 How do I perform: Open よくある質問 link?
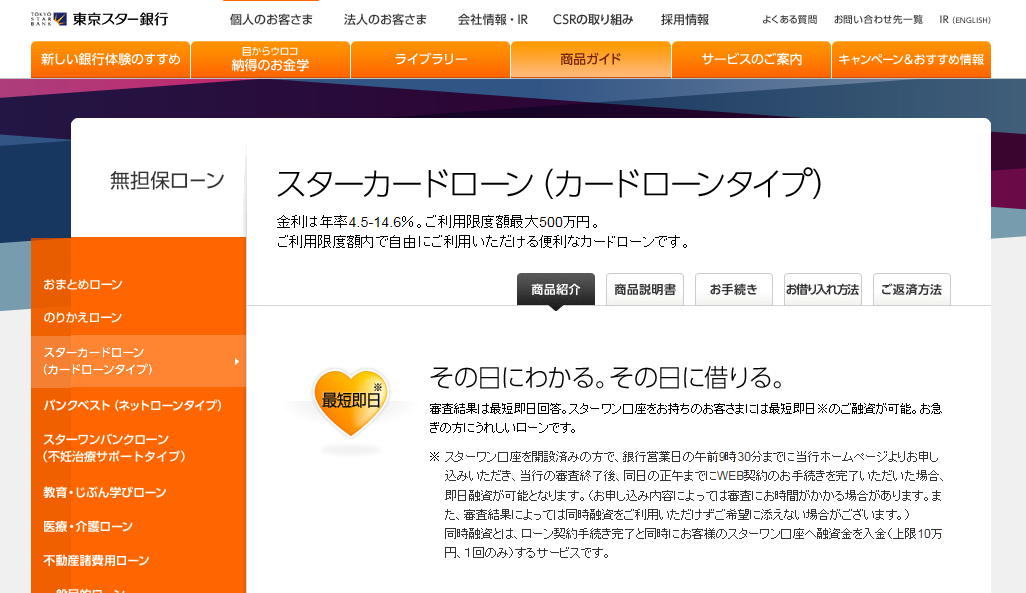(x=789, y=20)
